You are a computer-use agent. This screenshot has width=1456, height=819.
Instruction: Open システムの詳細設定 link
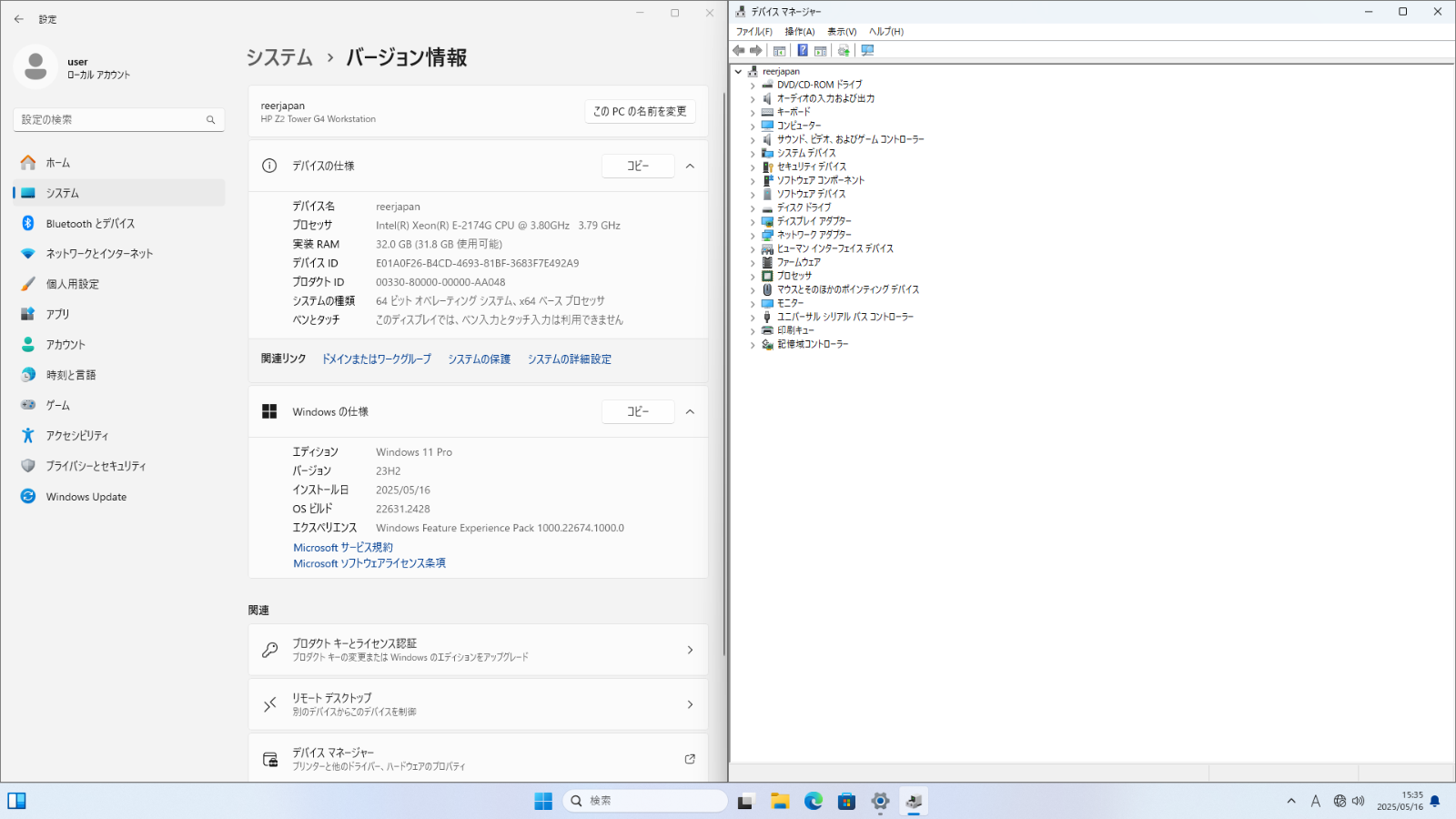pyautogui.click(x=570, y=359)
